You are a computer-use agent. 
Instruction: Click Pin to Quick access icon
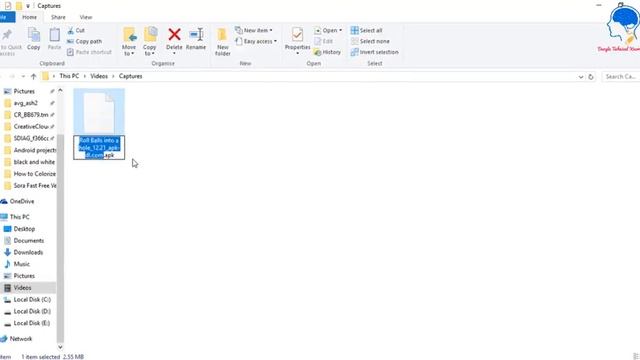pos(7,35)
